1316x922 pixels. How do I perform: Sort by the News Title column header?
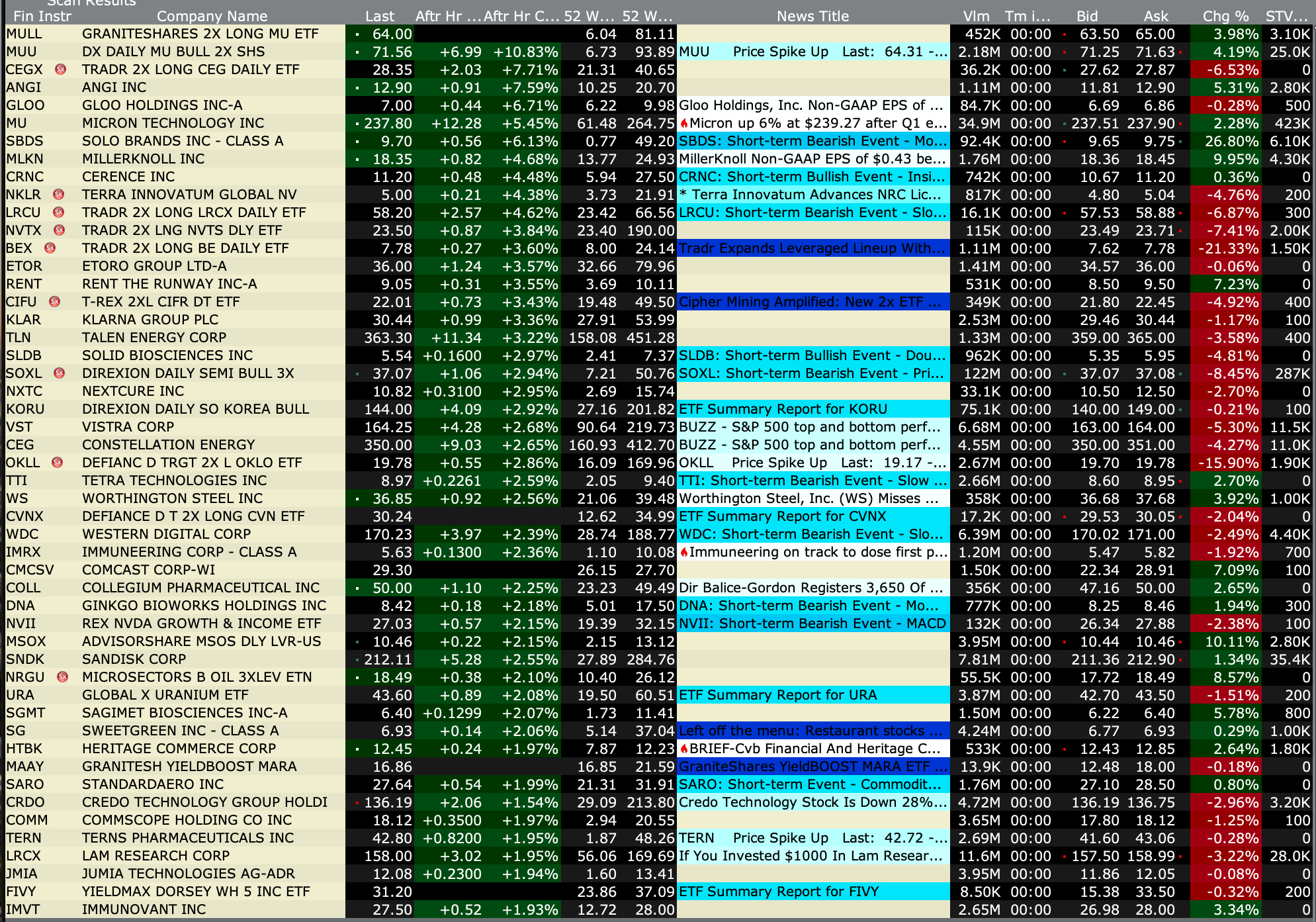point(812,16)
